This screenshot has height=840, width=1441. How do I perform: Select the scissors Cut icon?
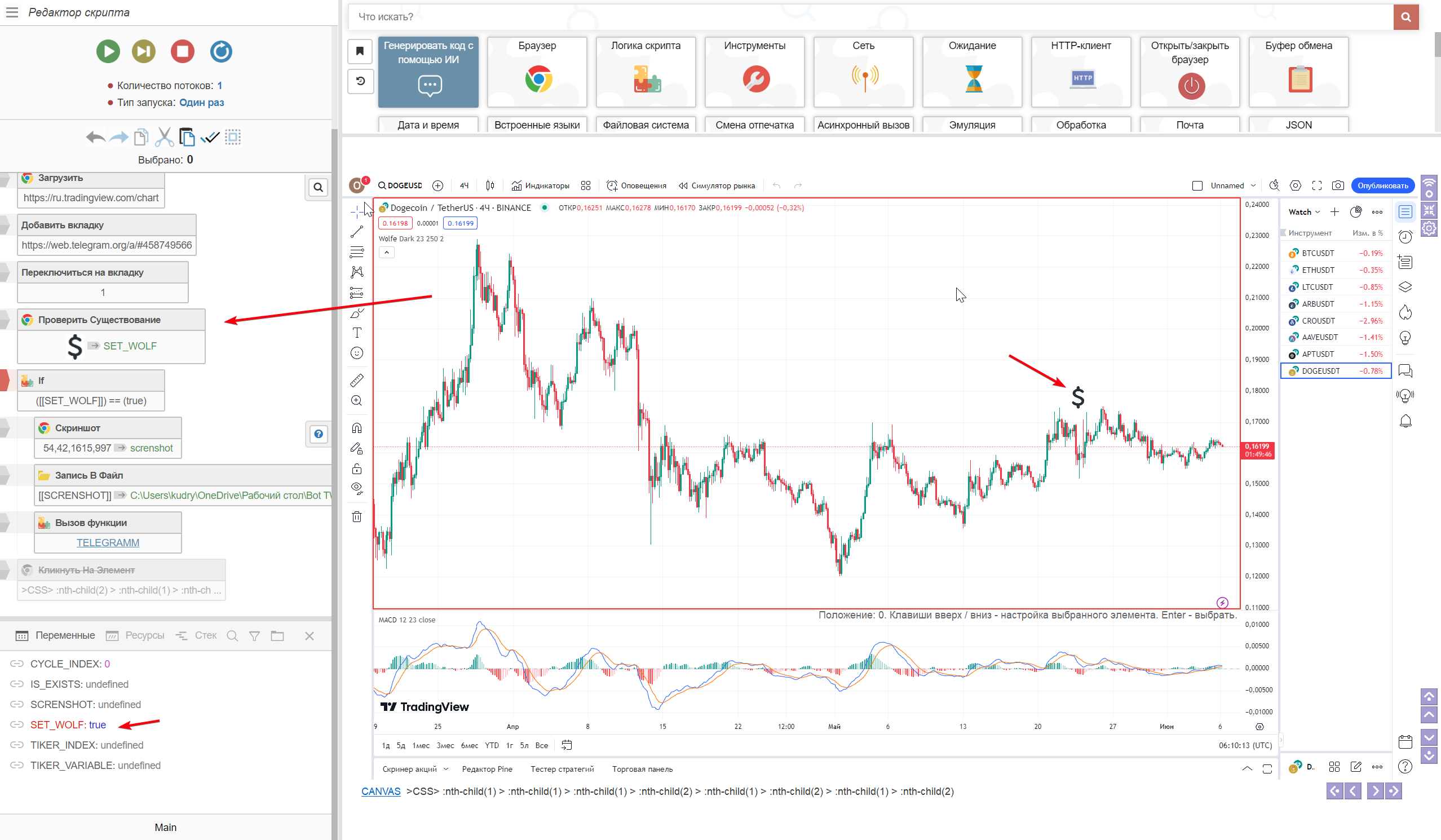tap(164, 137)
